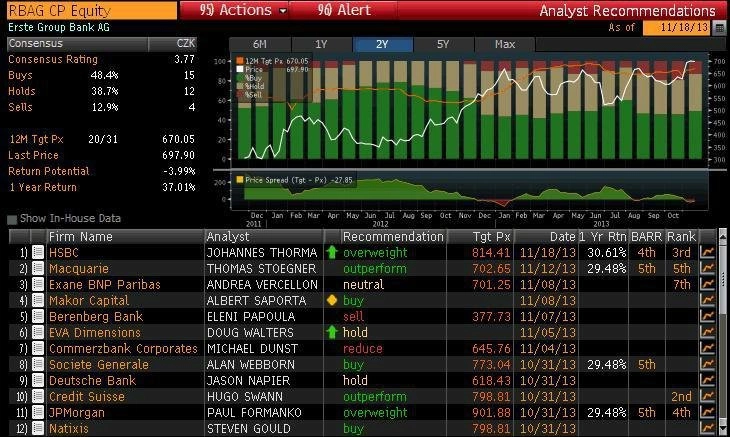
Task: Click green upgrade arrow in EVA Dimensions row
Action: click(332, 332)
